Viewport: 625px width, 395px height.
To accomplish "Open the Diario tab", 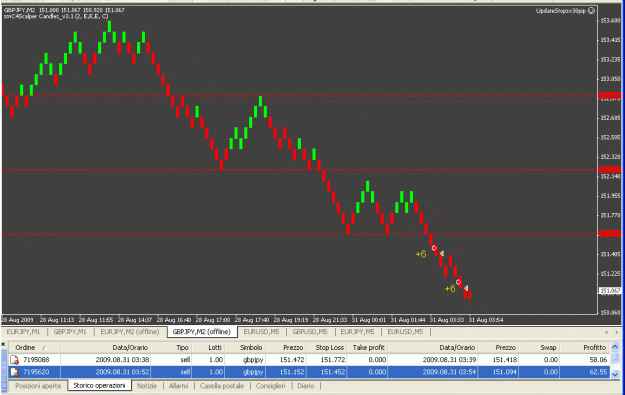I will pos(305,386).
